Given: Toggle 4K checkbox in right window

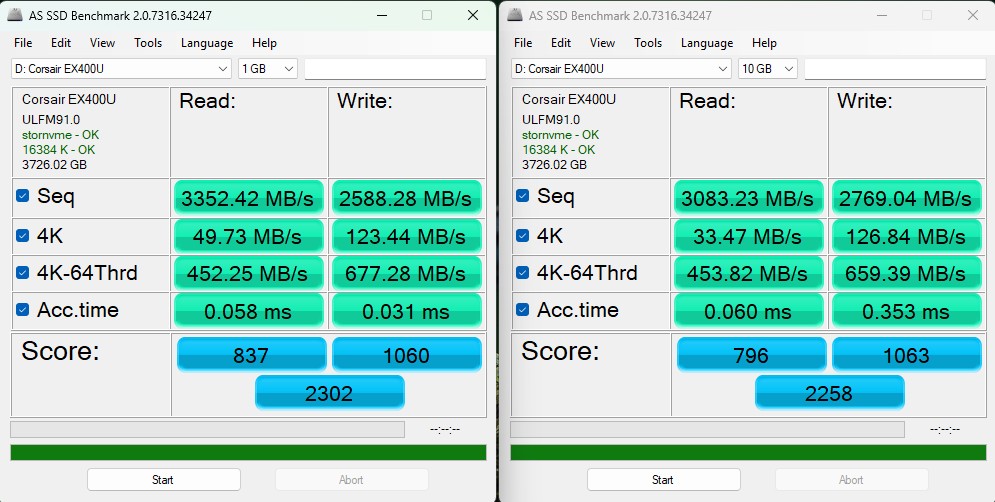Looking at the screenshot, I should tap(522, 235).
